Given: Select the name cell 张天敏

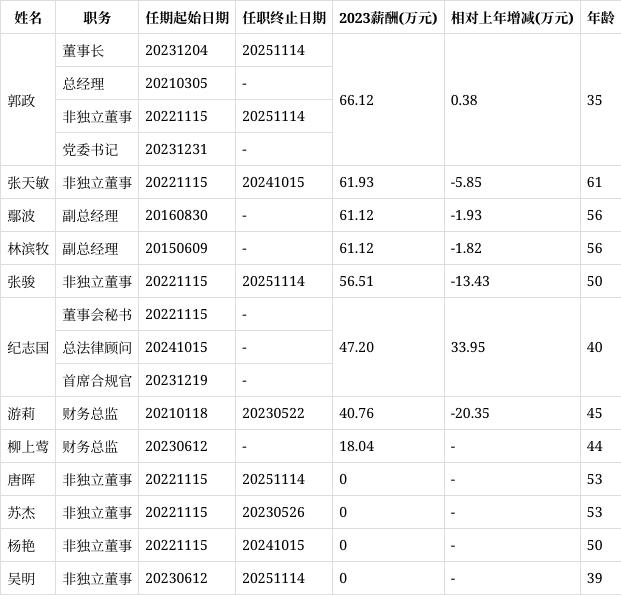Looking at the screenshot, I should 27,182.
